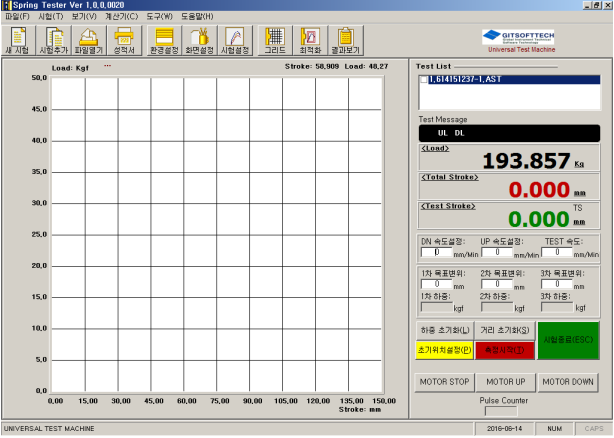Click the 1차 하중 kgf field
614x438 pixels.
(x=437, y=308)
